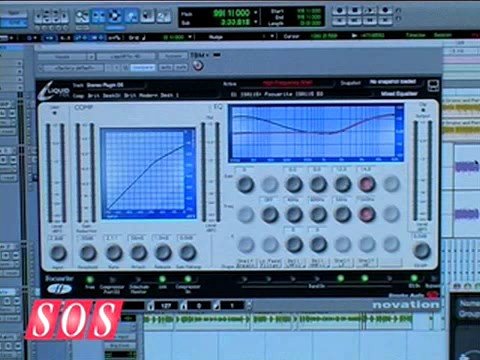Click the plug-in target red button
480x360 pixels.
click(198, 66)
